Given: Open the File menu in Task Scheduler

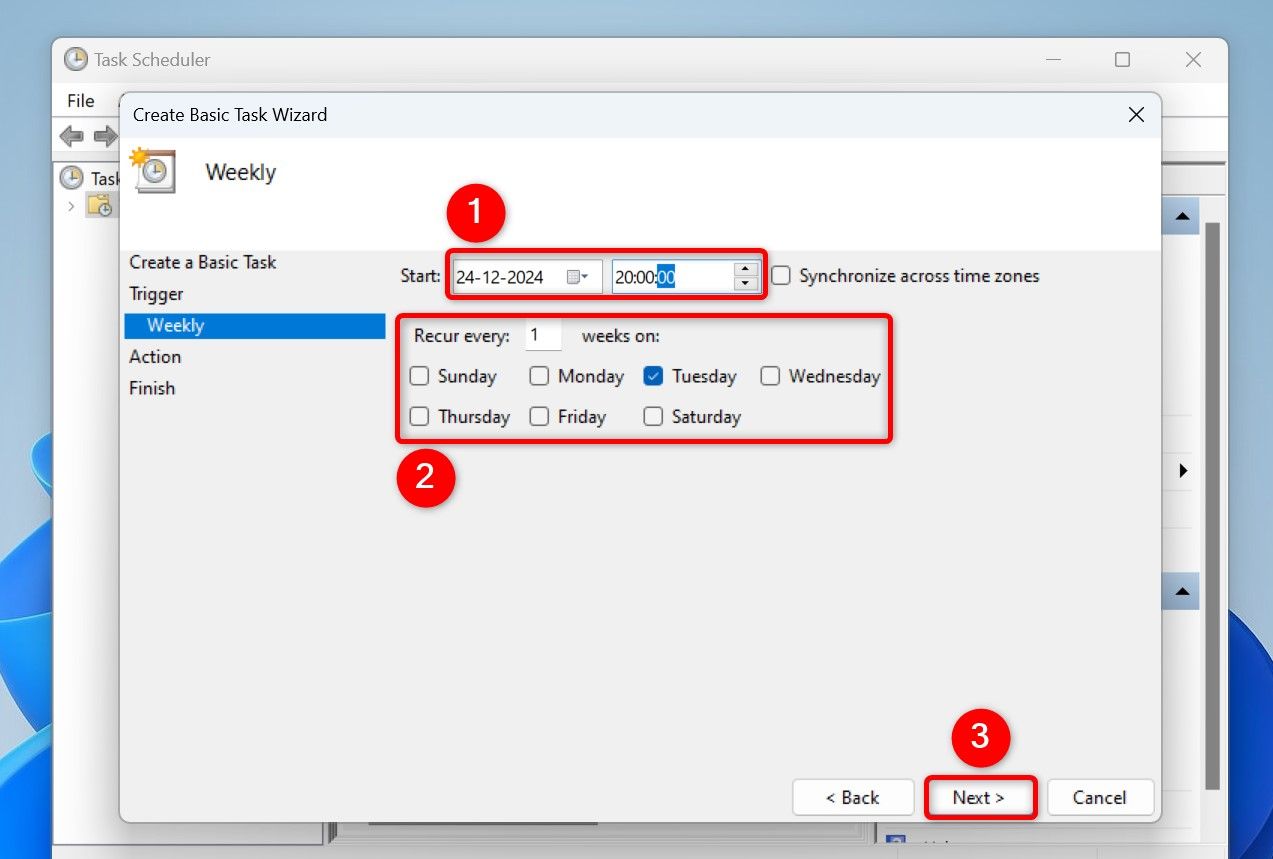Looking at the screenshot, I should [x=81, y=101].
